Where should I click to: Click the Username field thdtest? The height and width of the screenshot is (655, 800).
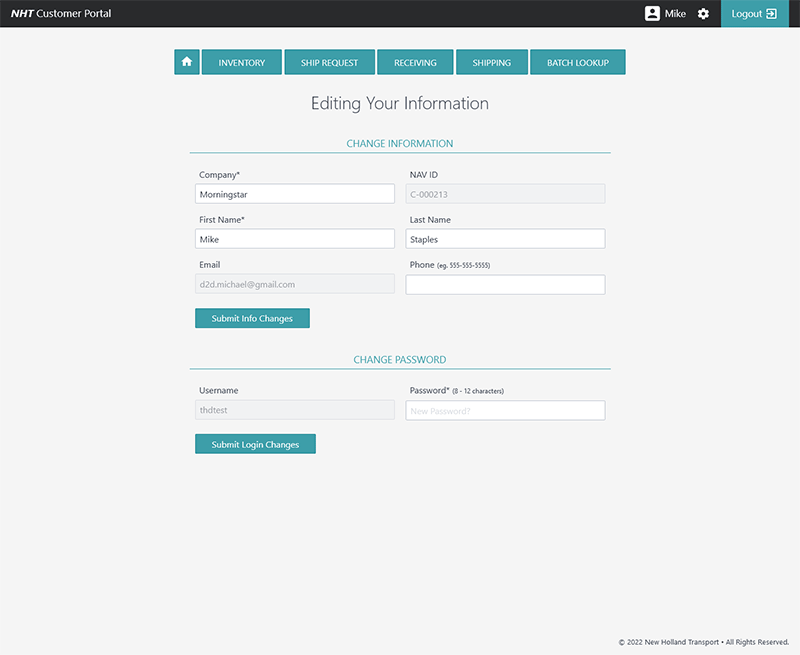pyautogui.click(x=295, y=410)
